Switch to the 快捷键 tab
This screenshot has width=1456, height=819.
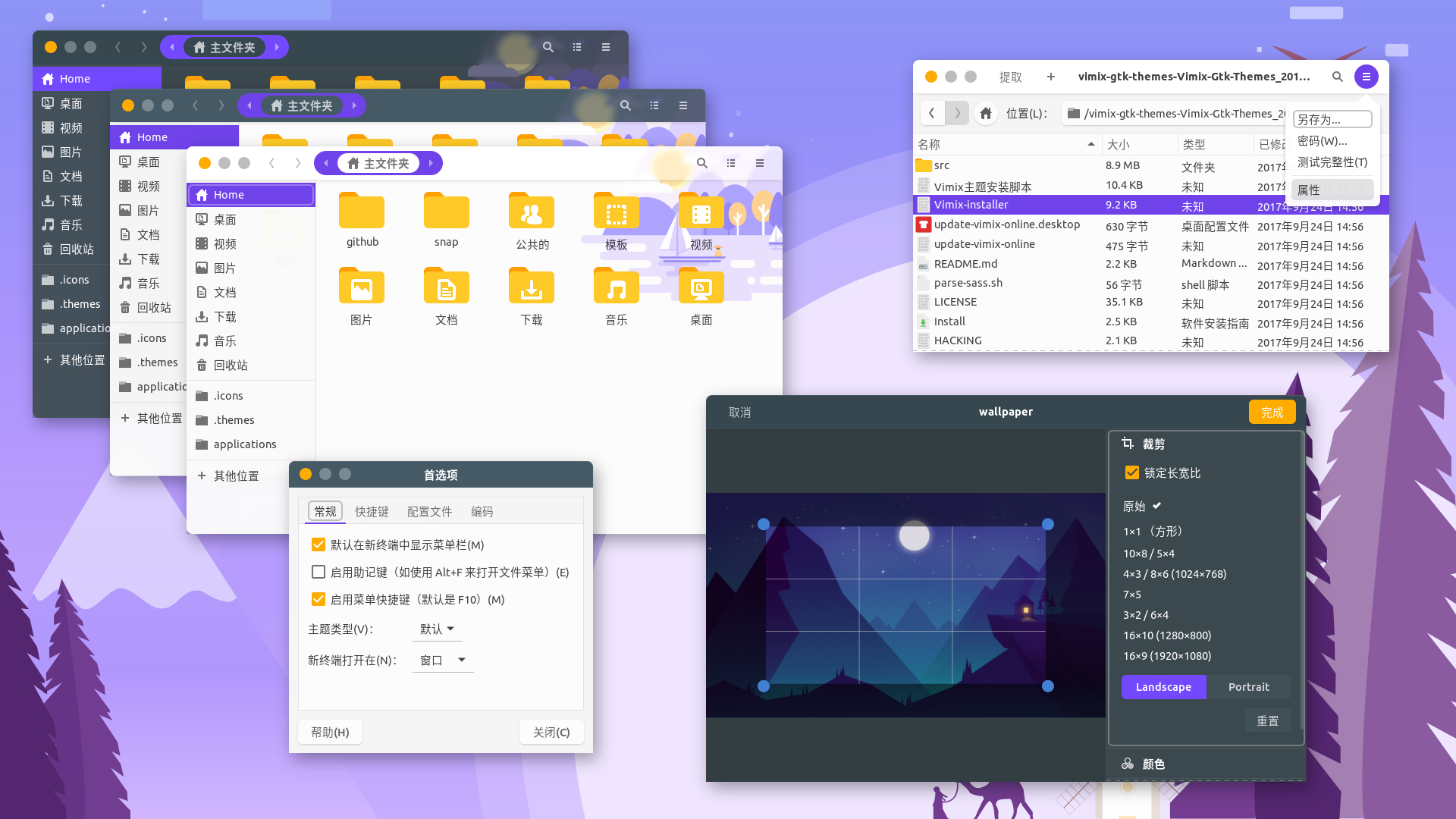click(372, 511)
